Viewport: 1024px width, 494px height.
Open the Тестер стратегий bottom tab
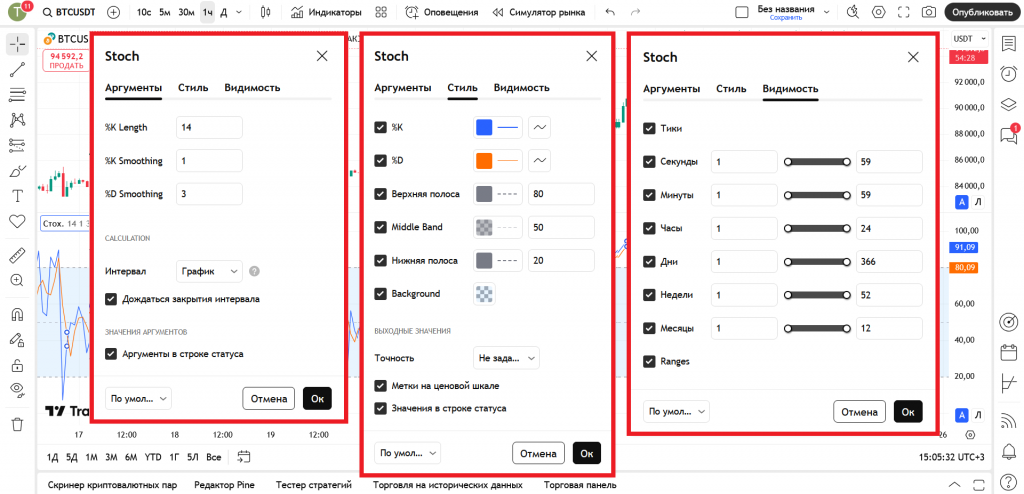tap(314, 486)
